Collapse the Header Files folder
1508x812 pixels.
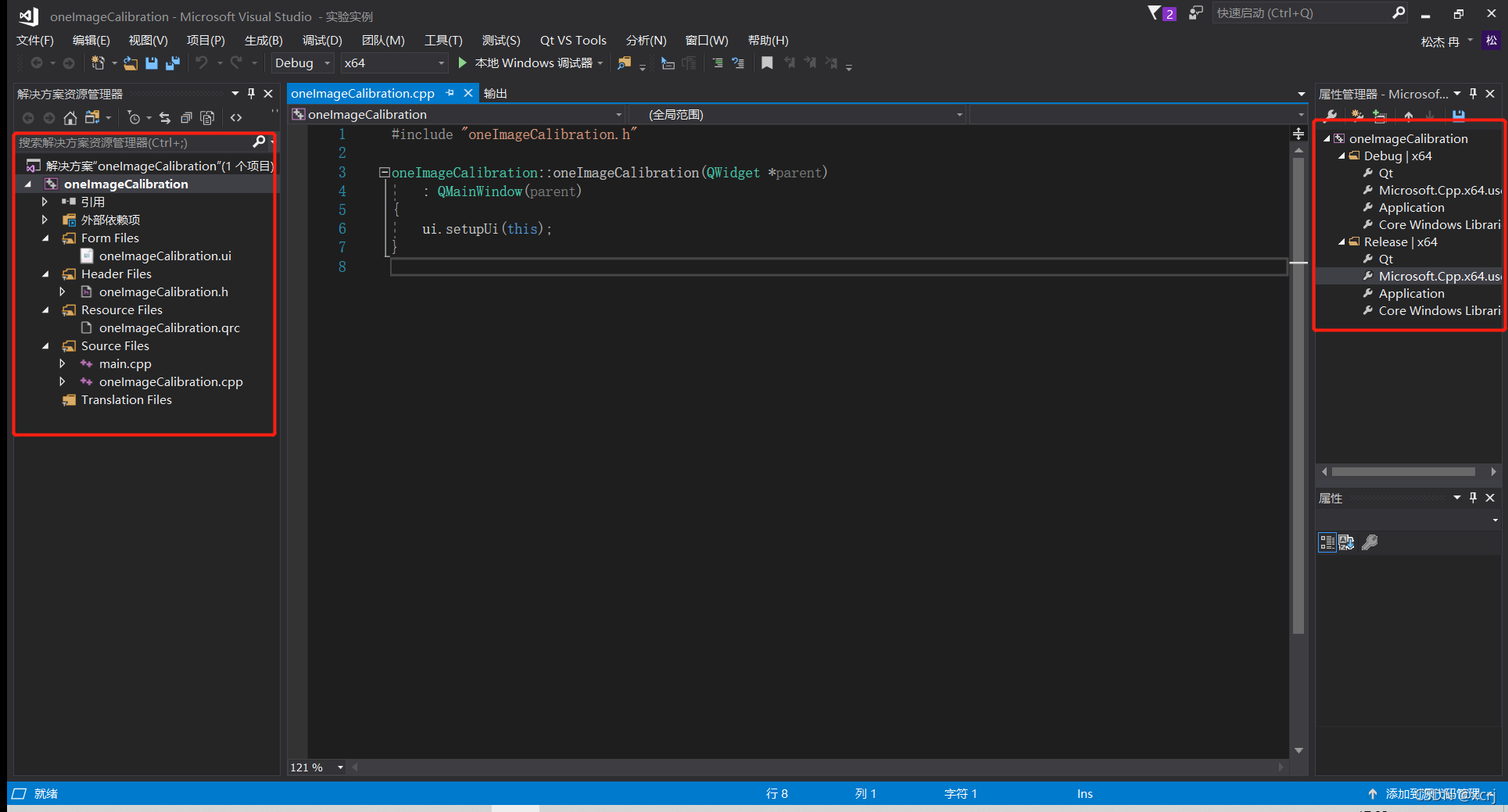(45, 274)
